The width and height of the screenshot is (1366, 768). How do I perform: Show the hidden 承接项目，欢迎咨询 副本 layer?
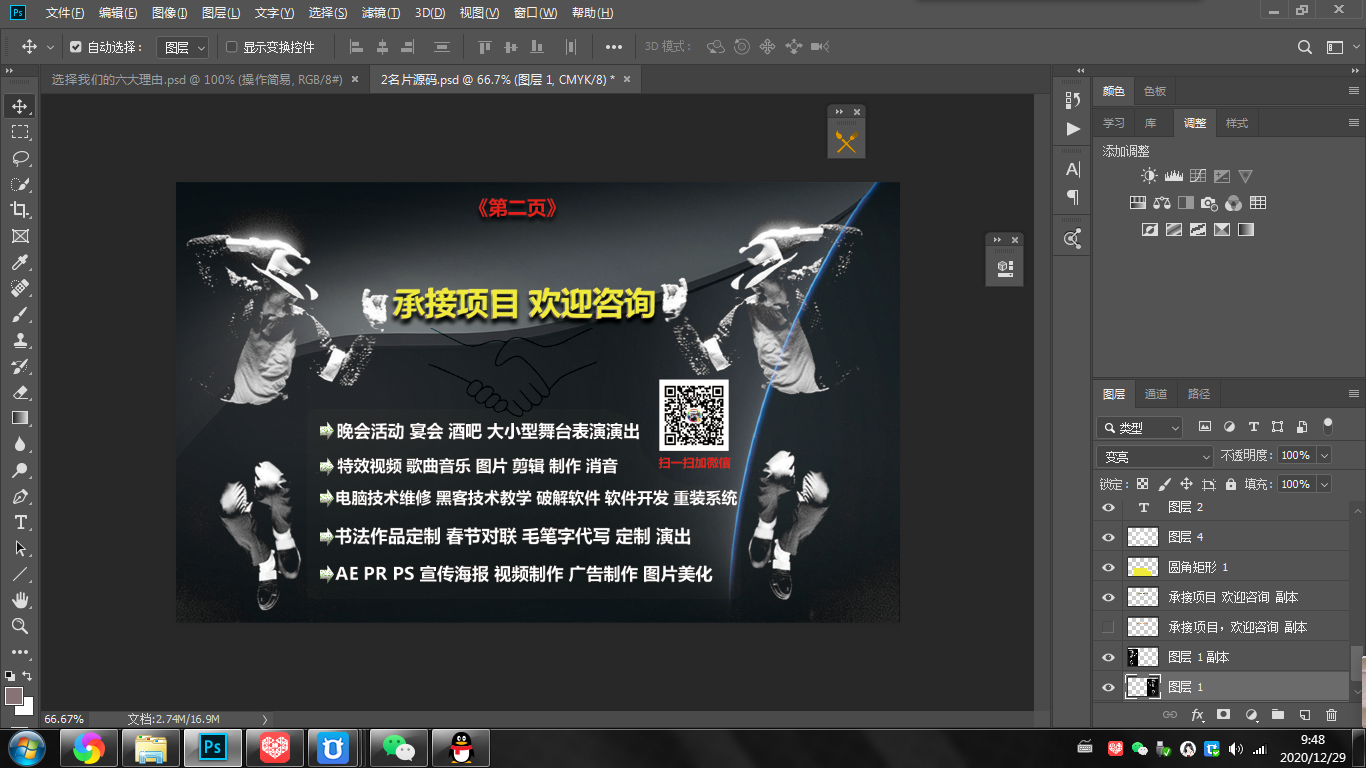[1108, 627]
